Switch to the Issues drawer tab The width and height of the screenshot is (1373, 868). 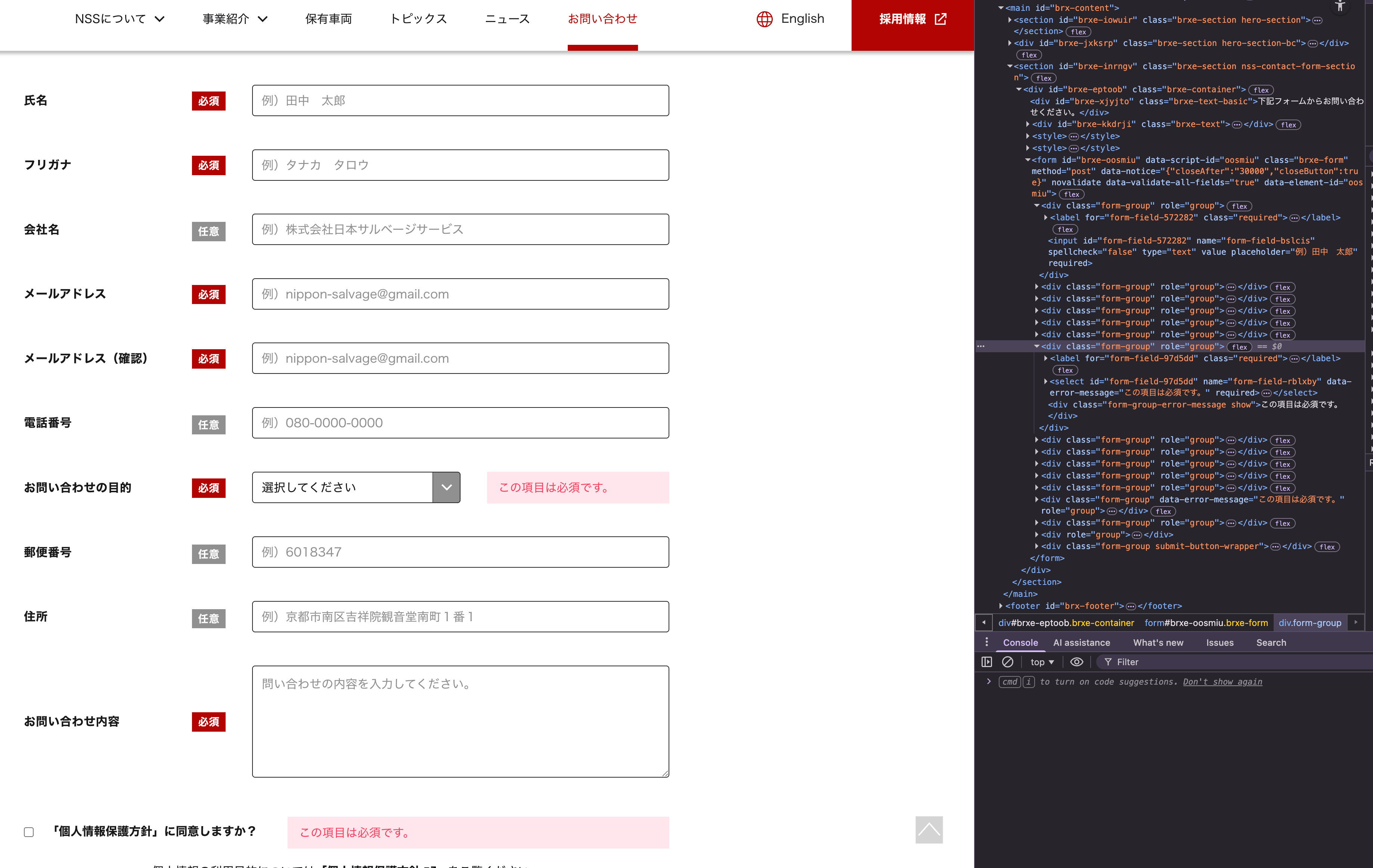(1219, 642)
